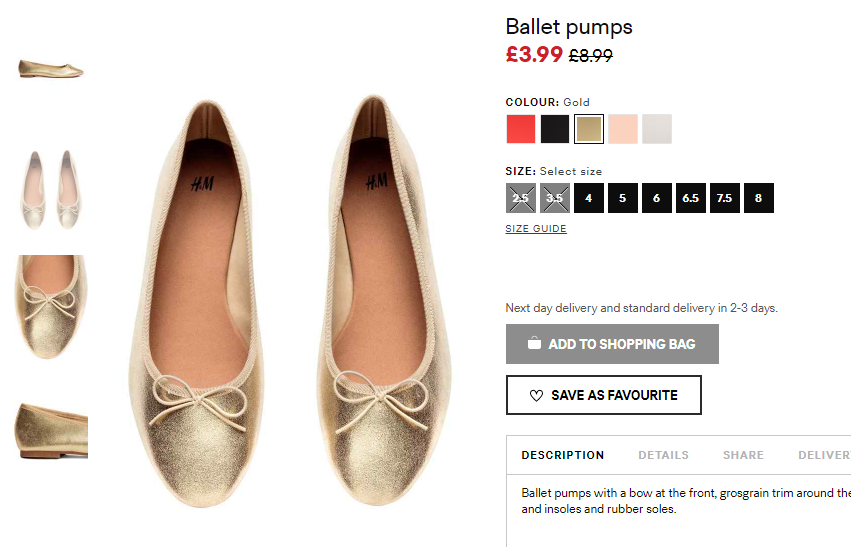Choose the light pink colour swatch
Screen dimensions: 851x547
tap(623, 129)
